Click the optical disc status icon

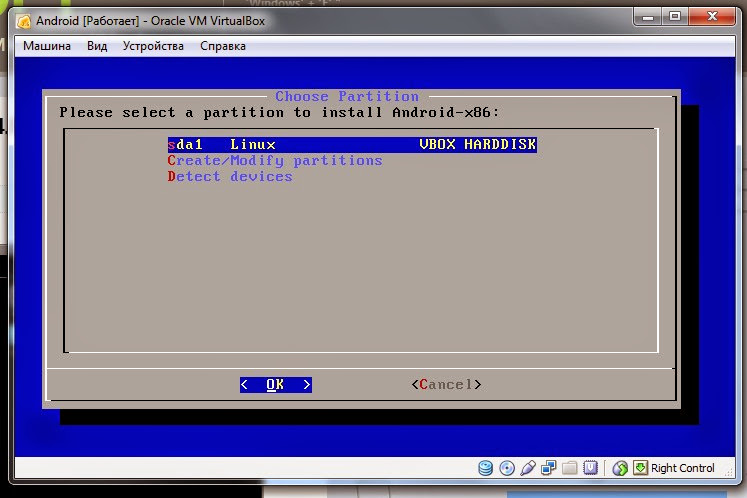click(506, 468)
